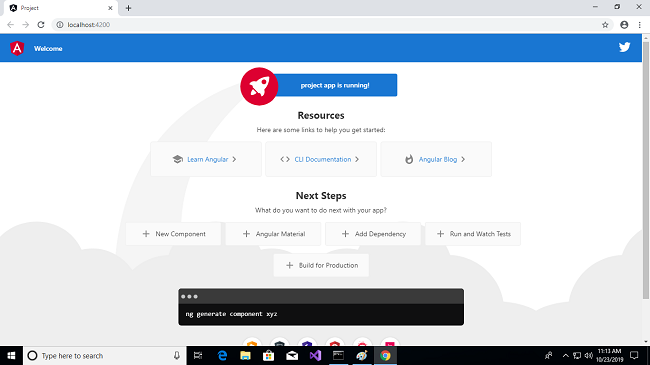Select the Run and Watch Tests button
Image resolution: width=650 pixels, height=365 pixels.
473,234
